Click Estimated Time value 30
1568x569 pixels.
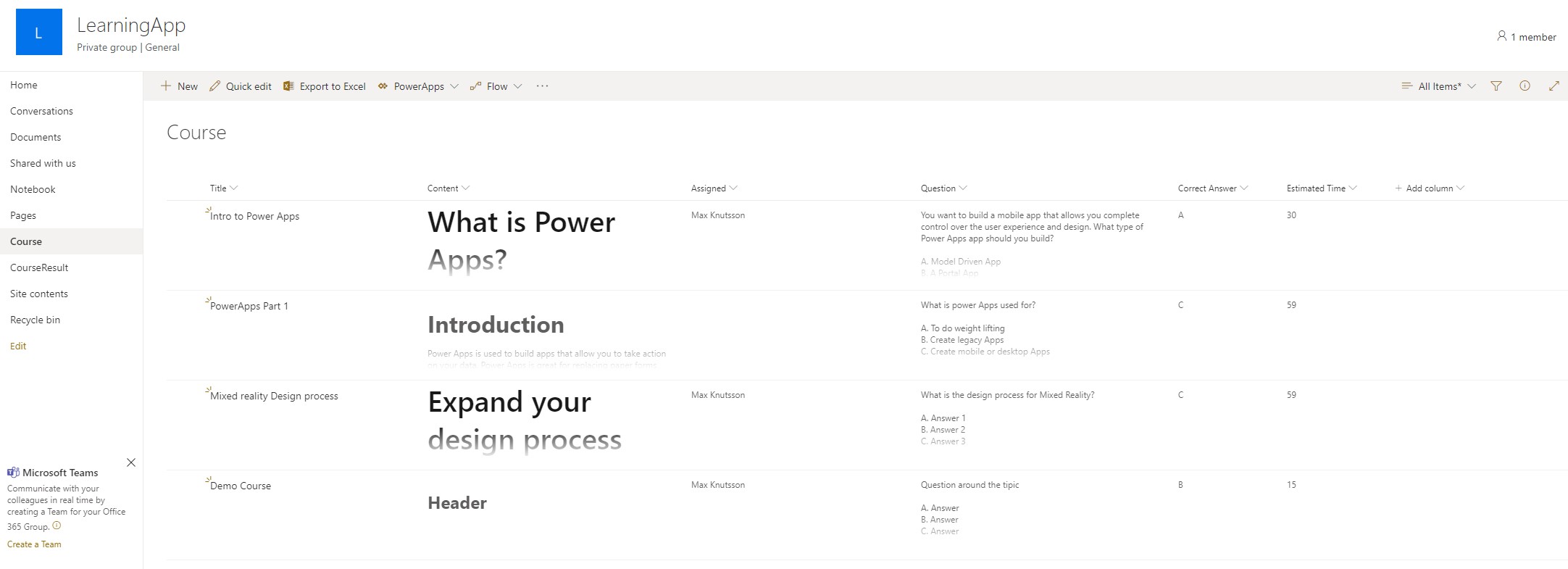coord(1291,215)
